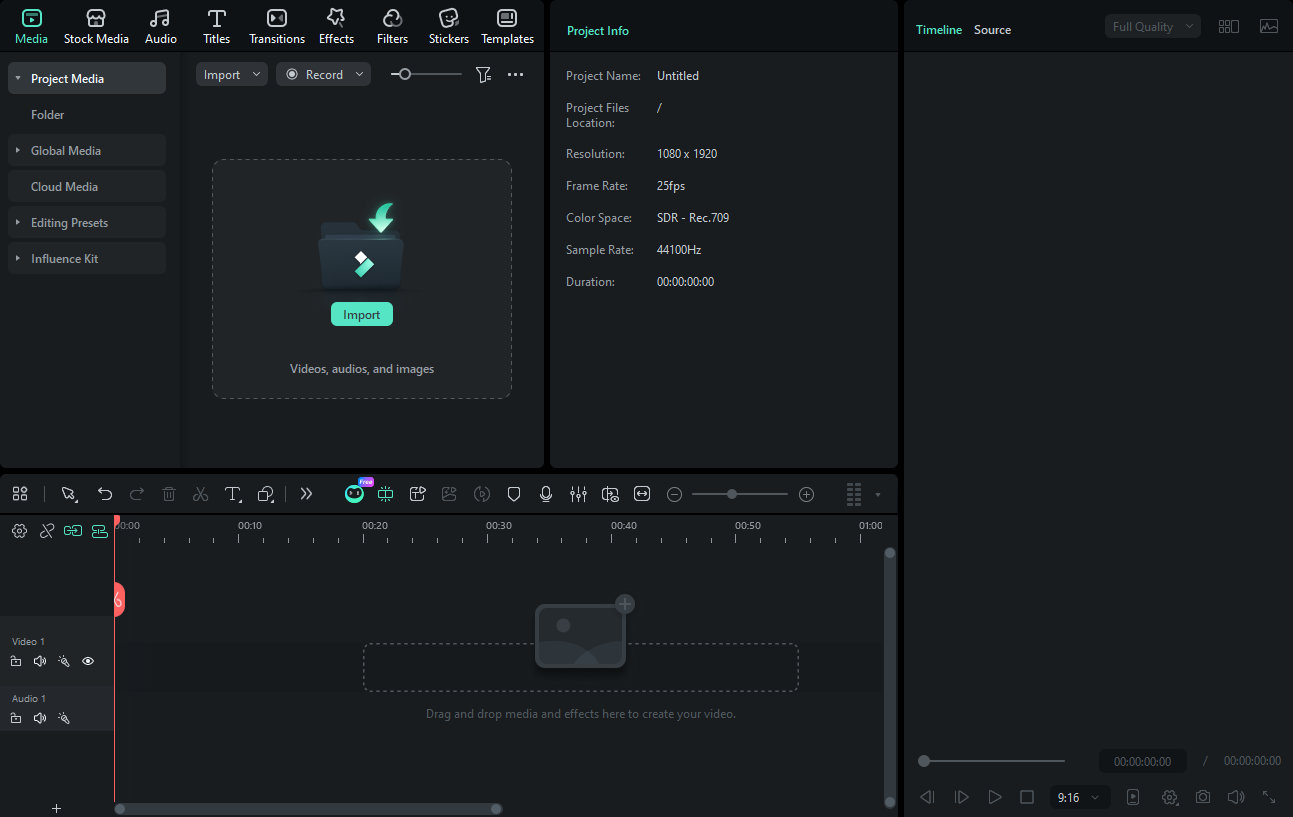Open the Audio Mixer icon
1293x817 pixels.
pos(578,493)
